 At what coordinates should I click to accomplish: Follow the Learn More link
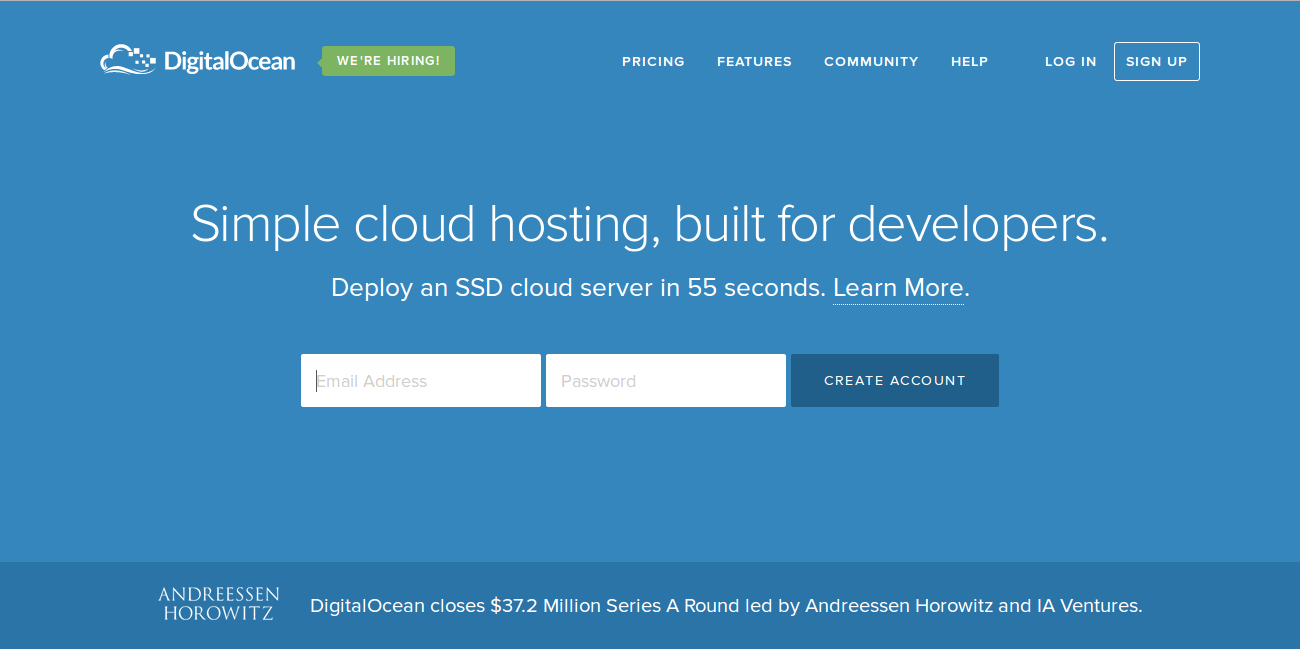[x=898, y=288]
